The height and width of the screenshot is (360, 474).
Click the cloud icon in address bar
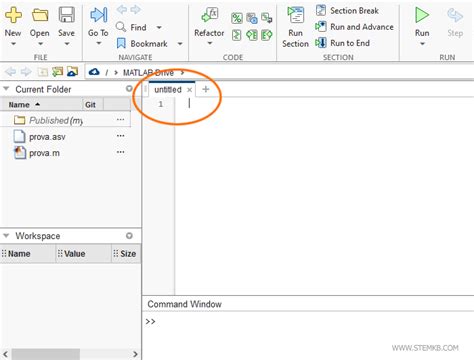click(x=94, y=72)
